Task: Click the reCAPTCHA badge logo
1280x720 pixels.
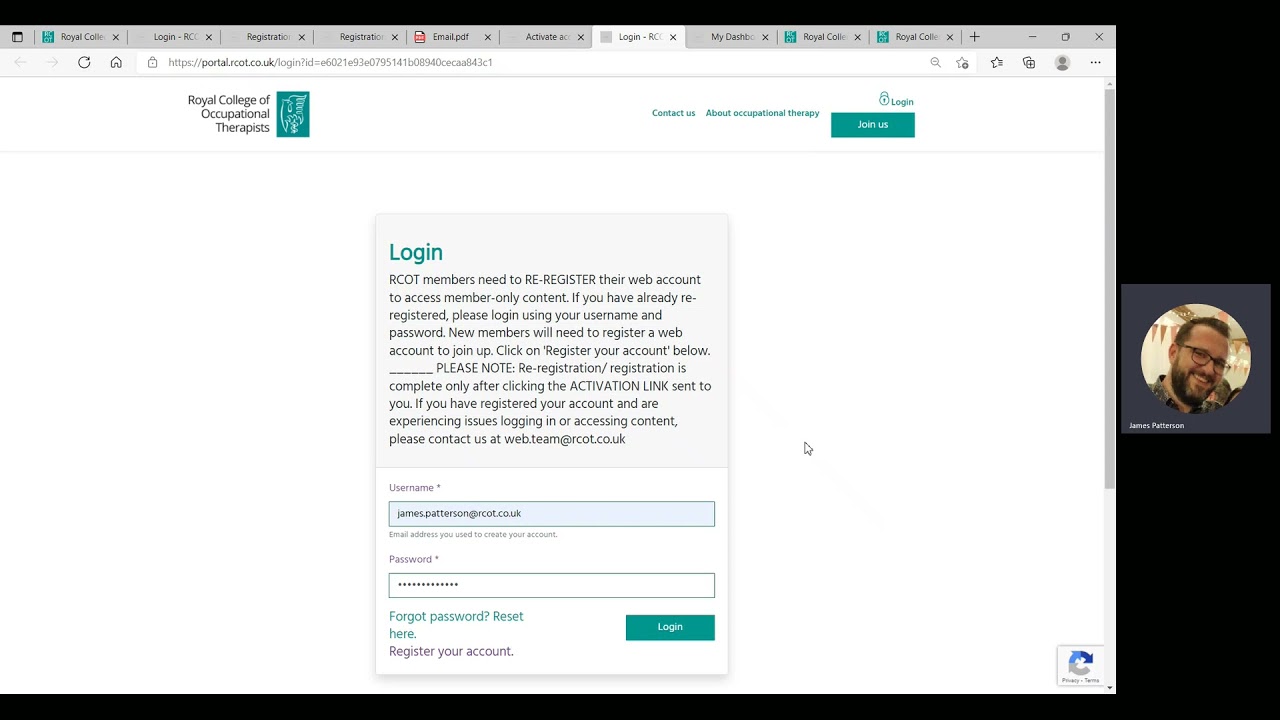Action: (1080, 663)
